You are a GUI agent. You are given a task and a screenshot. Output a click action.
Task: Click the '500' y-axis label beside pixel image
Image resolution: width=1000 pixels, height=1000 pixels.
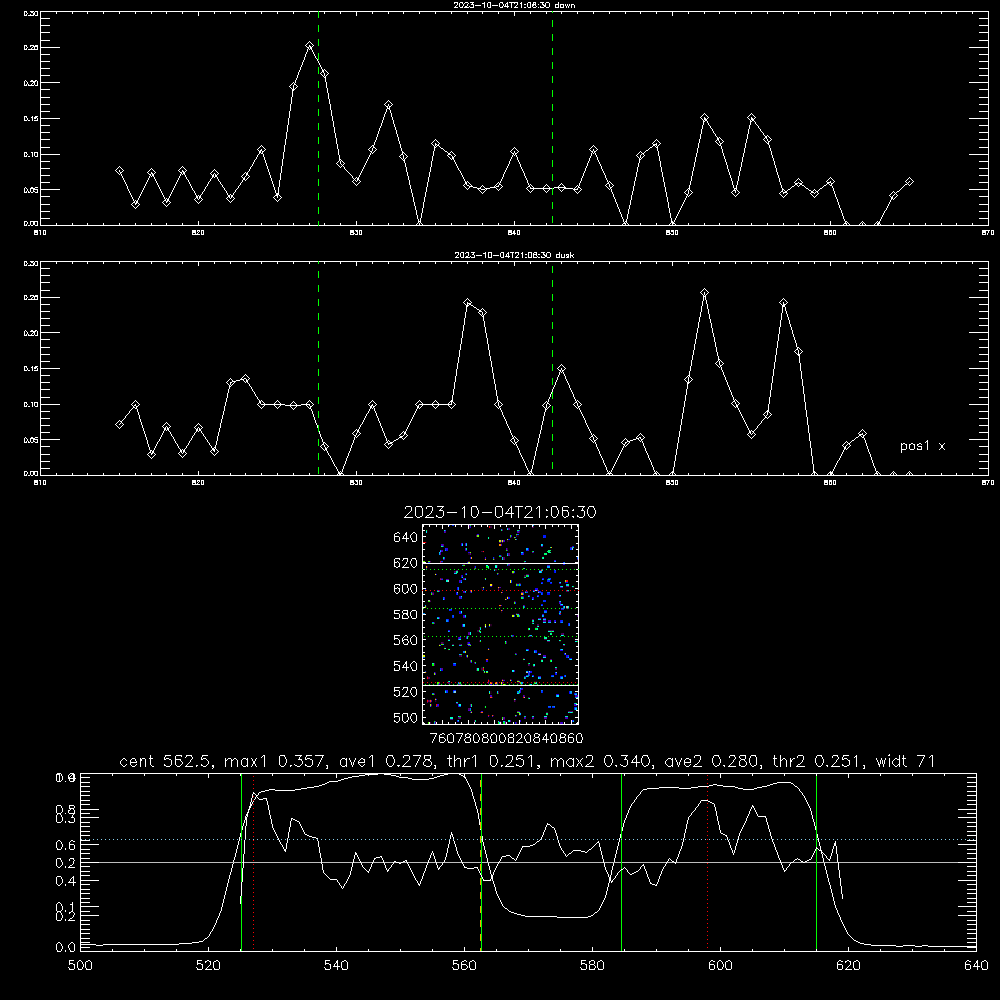pos(406,718)
